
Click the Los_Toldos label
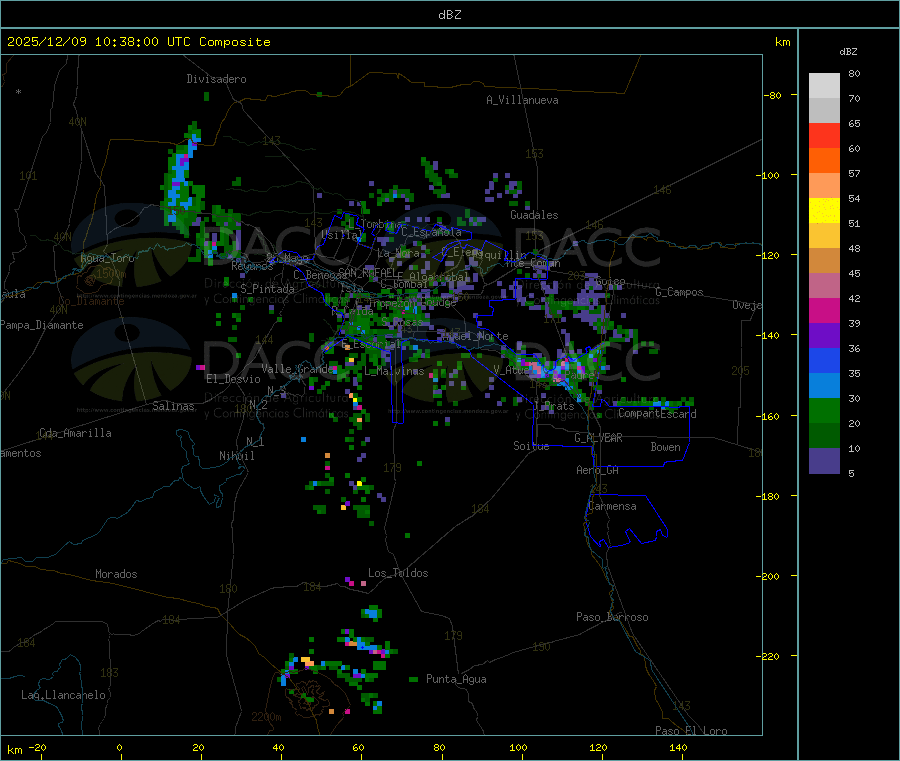pyautogui.click(x=398, y=573)
